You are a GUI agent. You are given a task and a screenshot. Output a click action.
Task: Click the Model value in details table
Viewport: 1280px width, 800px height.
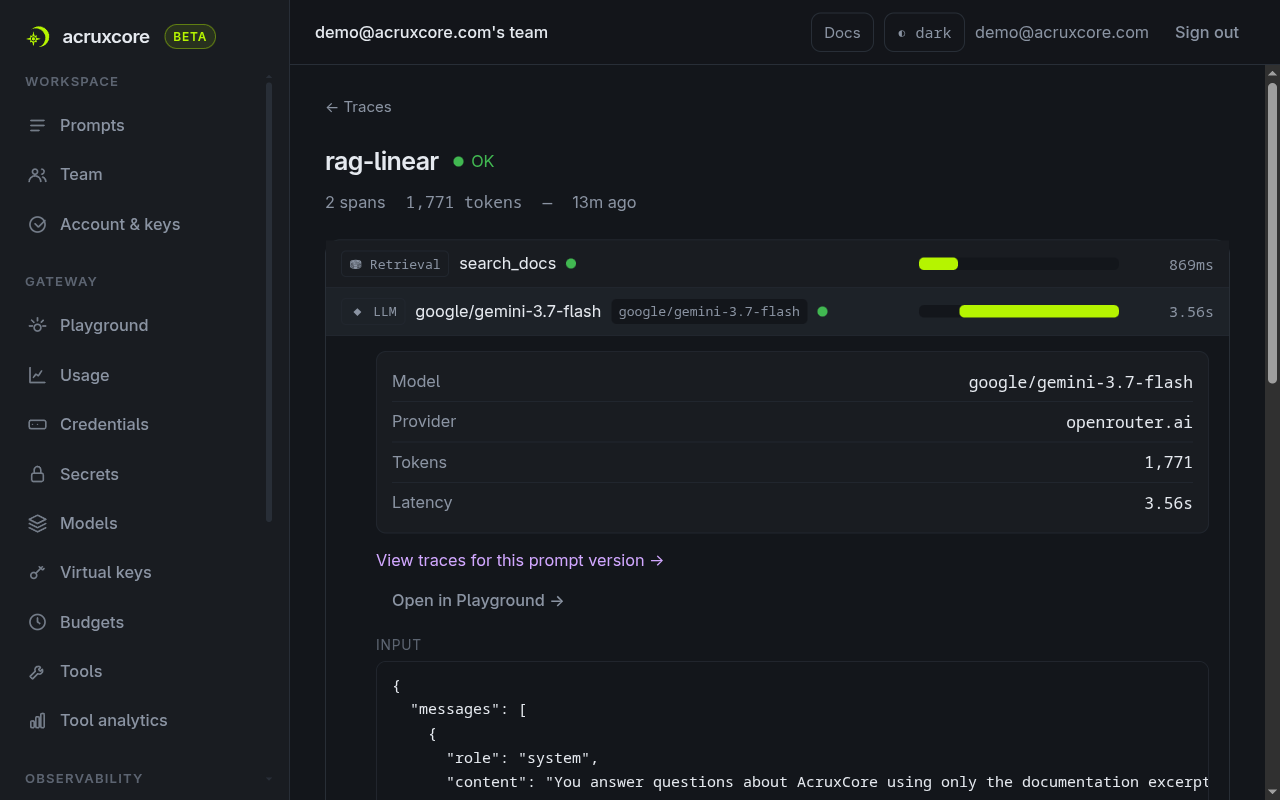click(1081, 382)
